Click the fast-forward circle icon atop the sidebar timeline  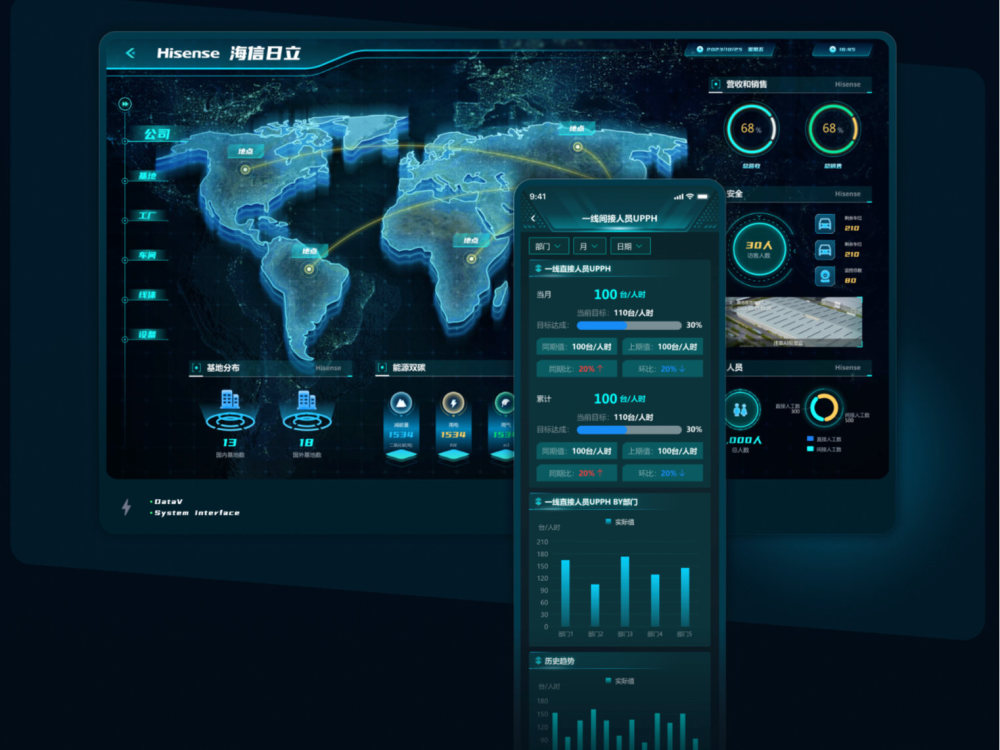pyautogui.click(x=125, y=103)
